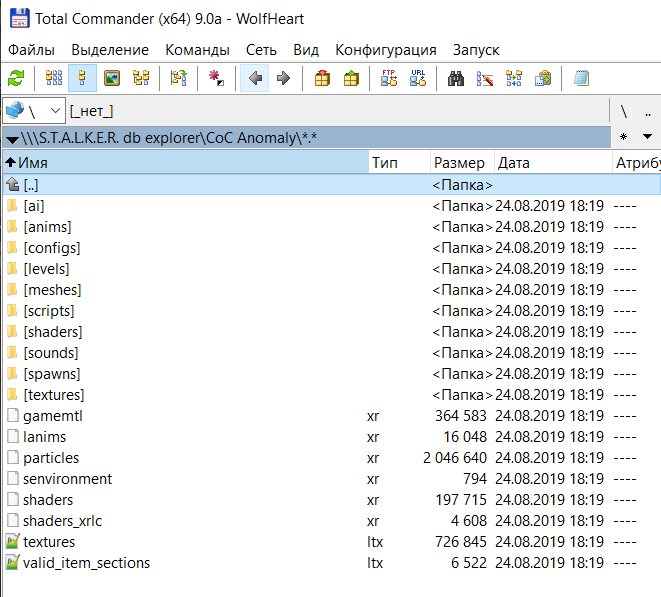The height and width of the screenshot is (597, 661).
Task: Select the particles xr file
Action: pyautogui.click(x=331, y=458)
